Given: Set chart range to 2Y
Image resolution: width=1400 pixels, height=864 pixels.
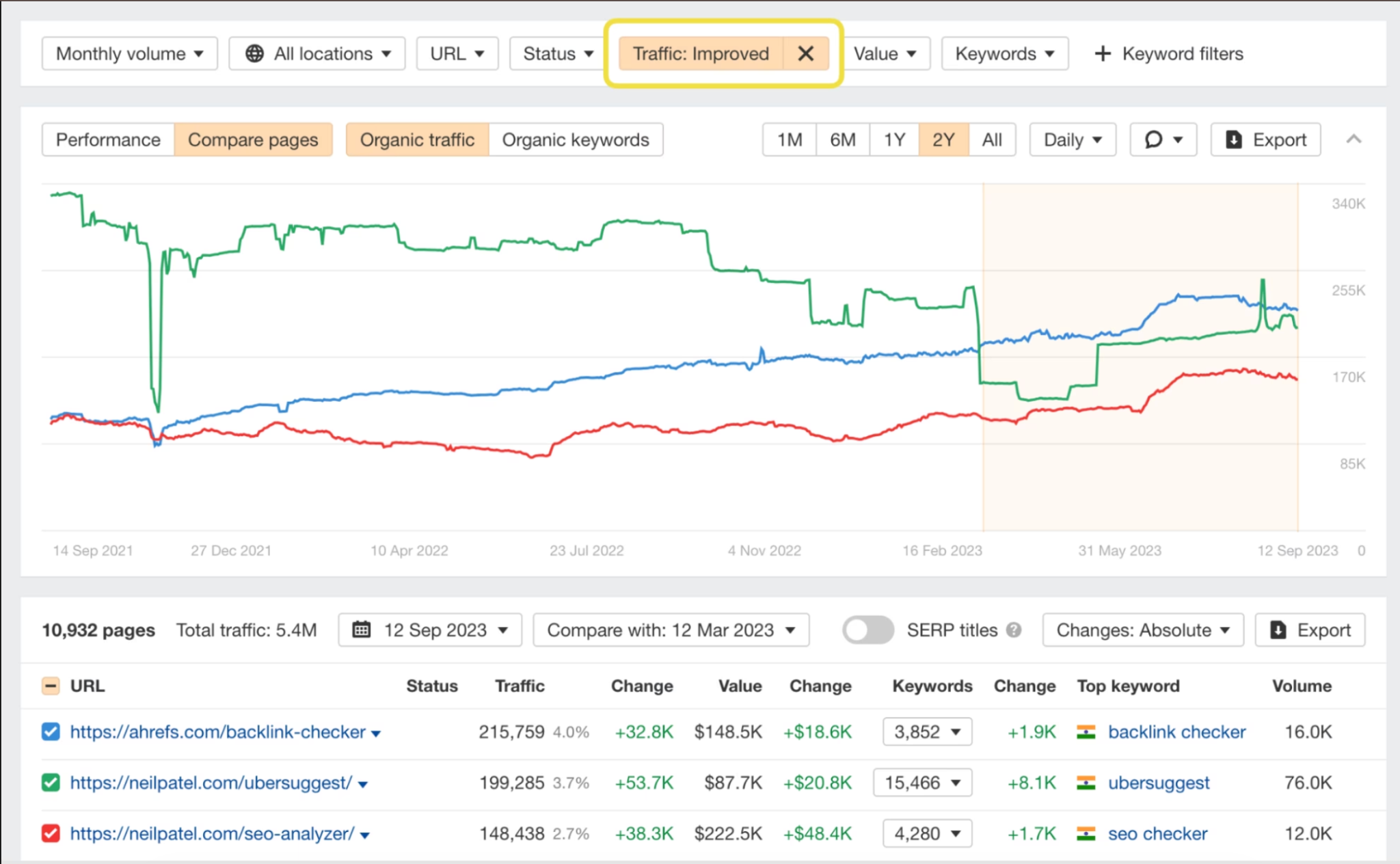Looking at the screenshot, I should pos(943,139).
